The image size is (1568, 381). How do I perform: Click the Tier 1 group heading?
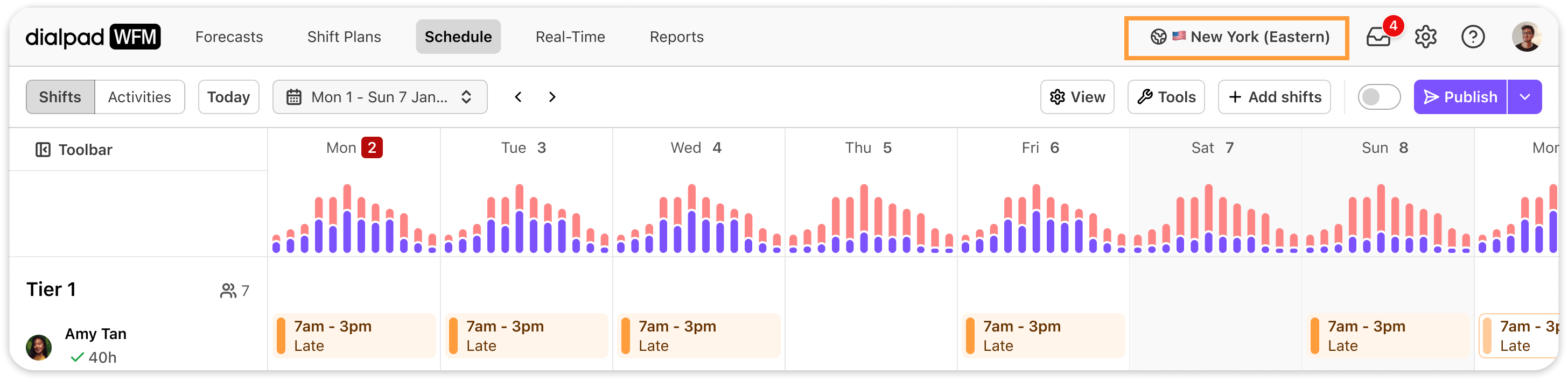tap(51, 289)
